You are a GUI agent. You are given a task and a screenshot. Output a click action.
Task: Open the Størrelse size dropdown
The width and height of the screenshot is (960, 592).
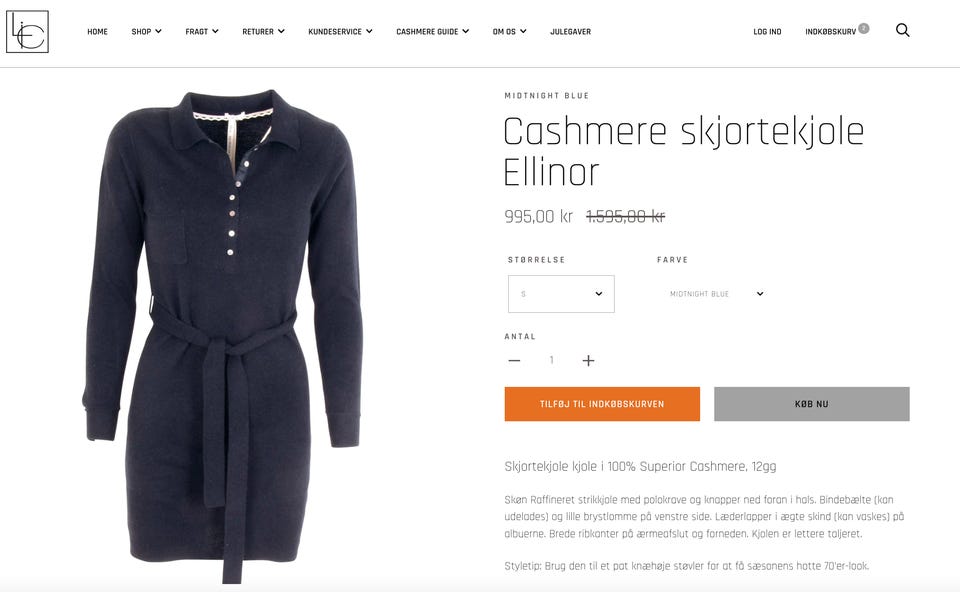pos(561,294)
